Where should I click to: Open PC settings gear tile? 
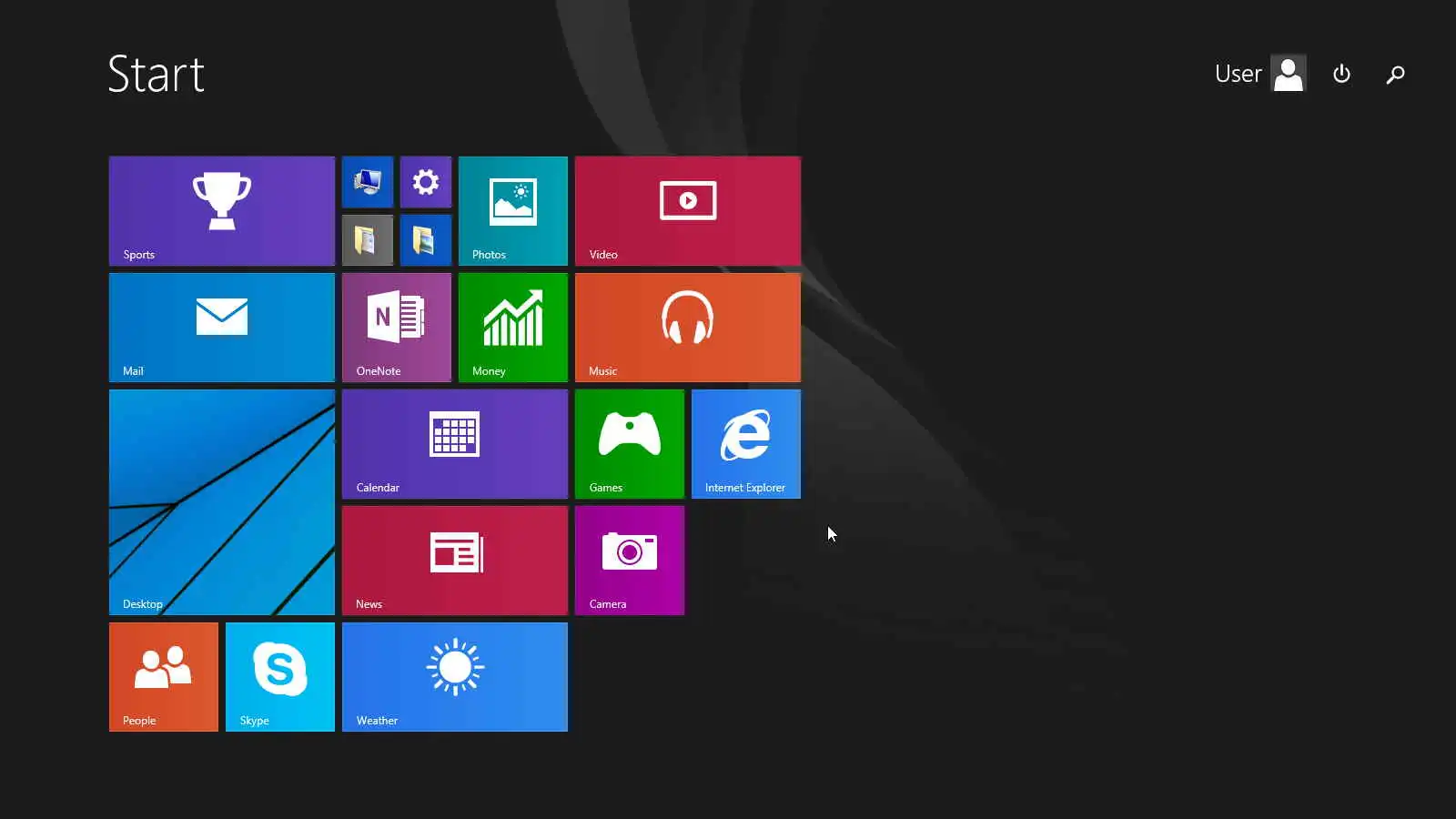426,182
